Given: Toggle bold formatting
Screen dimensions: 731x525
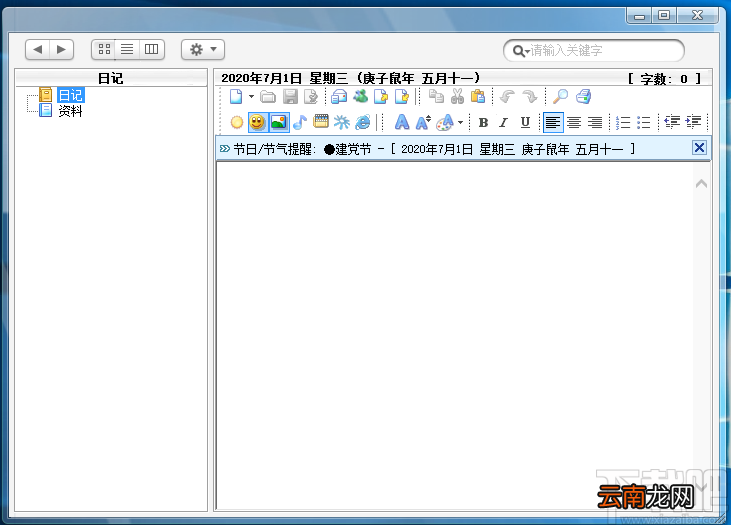Looking at the screenshot, I should tap(483, 123).
